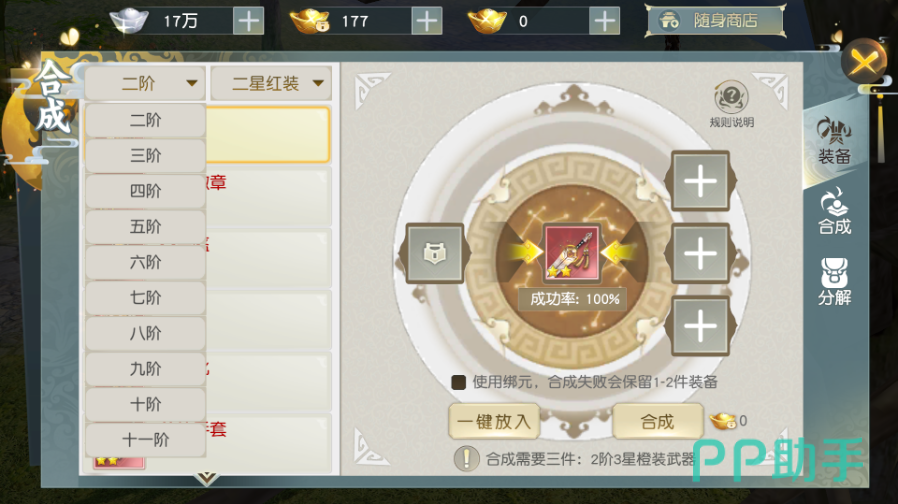Choose 五阶 from the tier list

[x=145, y=227]
